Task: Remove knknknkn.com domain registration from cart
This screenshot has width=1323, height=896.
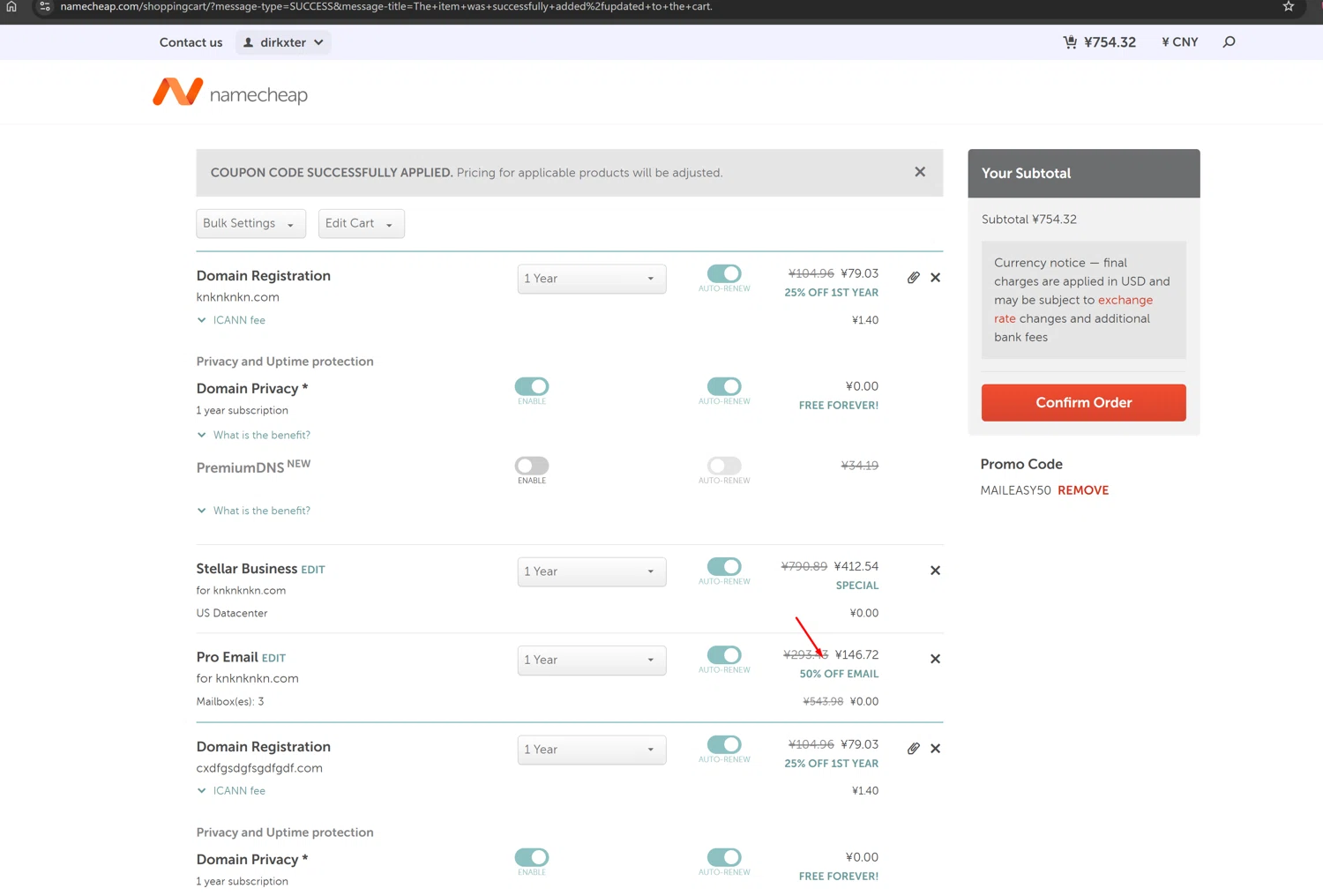Action: [936, 278]
